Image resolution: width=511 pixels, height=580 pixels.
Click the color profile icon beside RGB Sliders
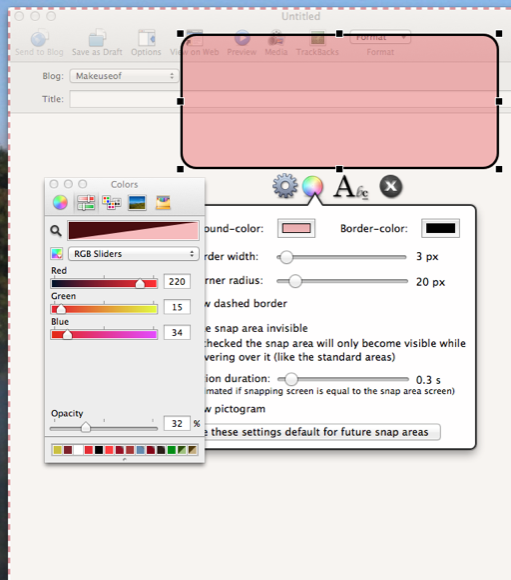tap(57, 254)
